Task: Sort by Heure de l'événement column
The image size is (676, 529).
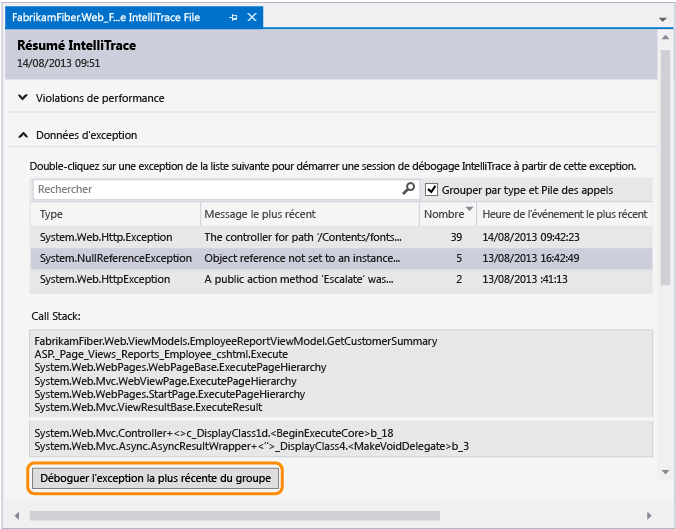Action: click(x=564, y=214)
